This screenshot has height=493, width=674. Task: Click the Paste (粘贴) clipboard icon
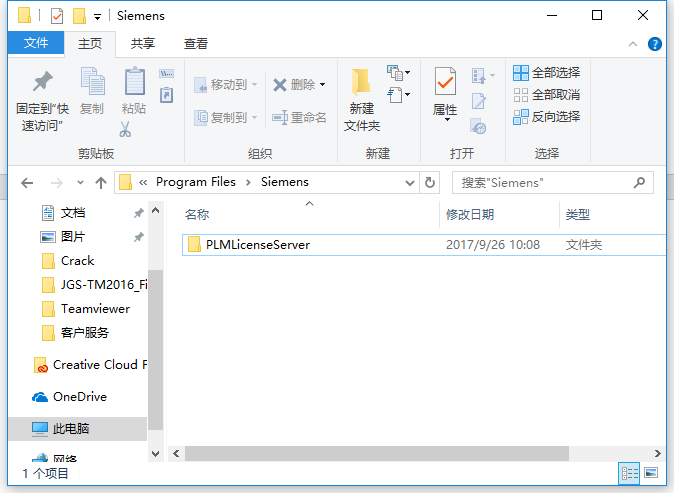click(135, 81)
